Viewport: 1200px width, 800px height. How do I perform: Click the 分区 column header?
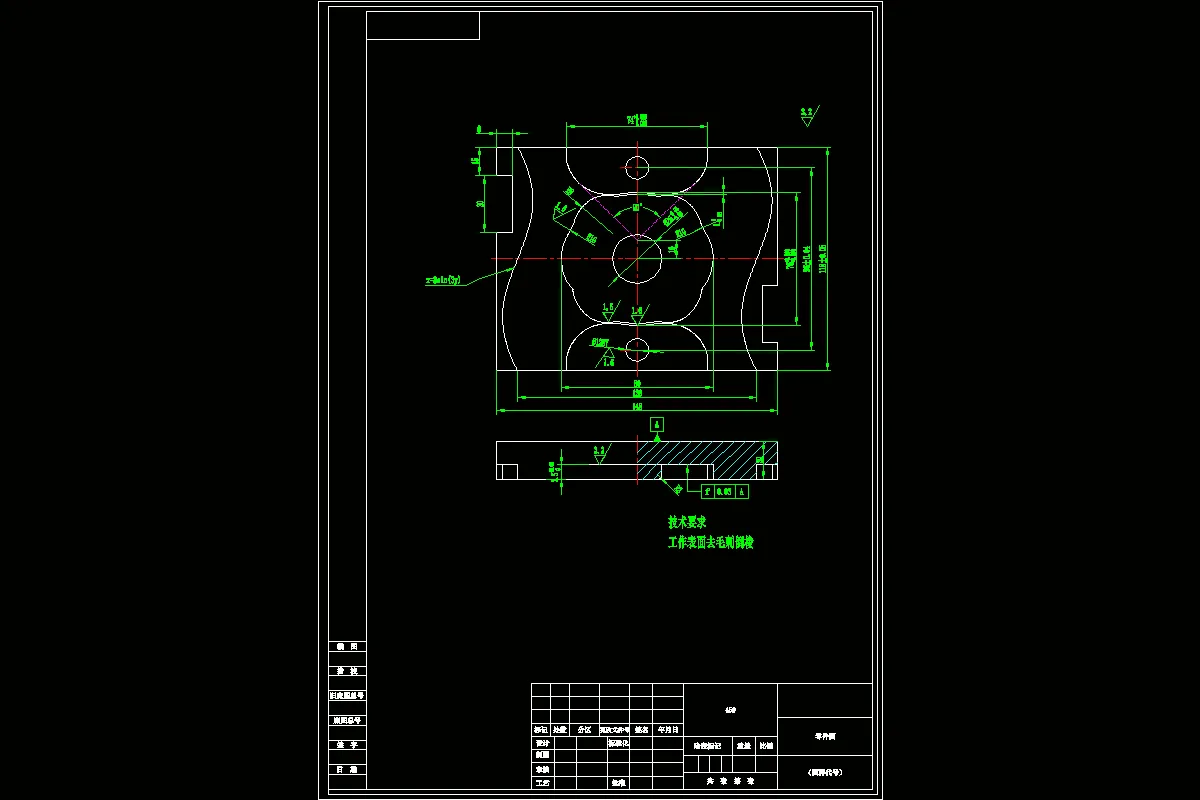[x=584, y=730]
